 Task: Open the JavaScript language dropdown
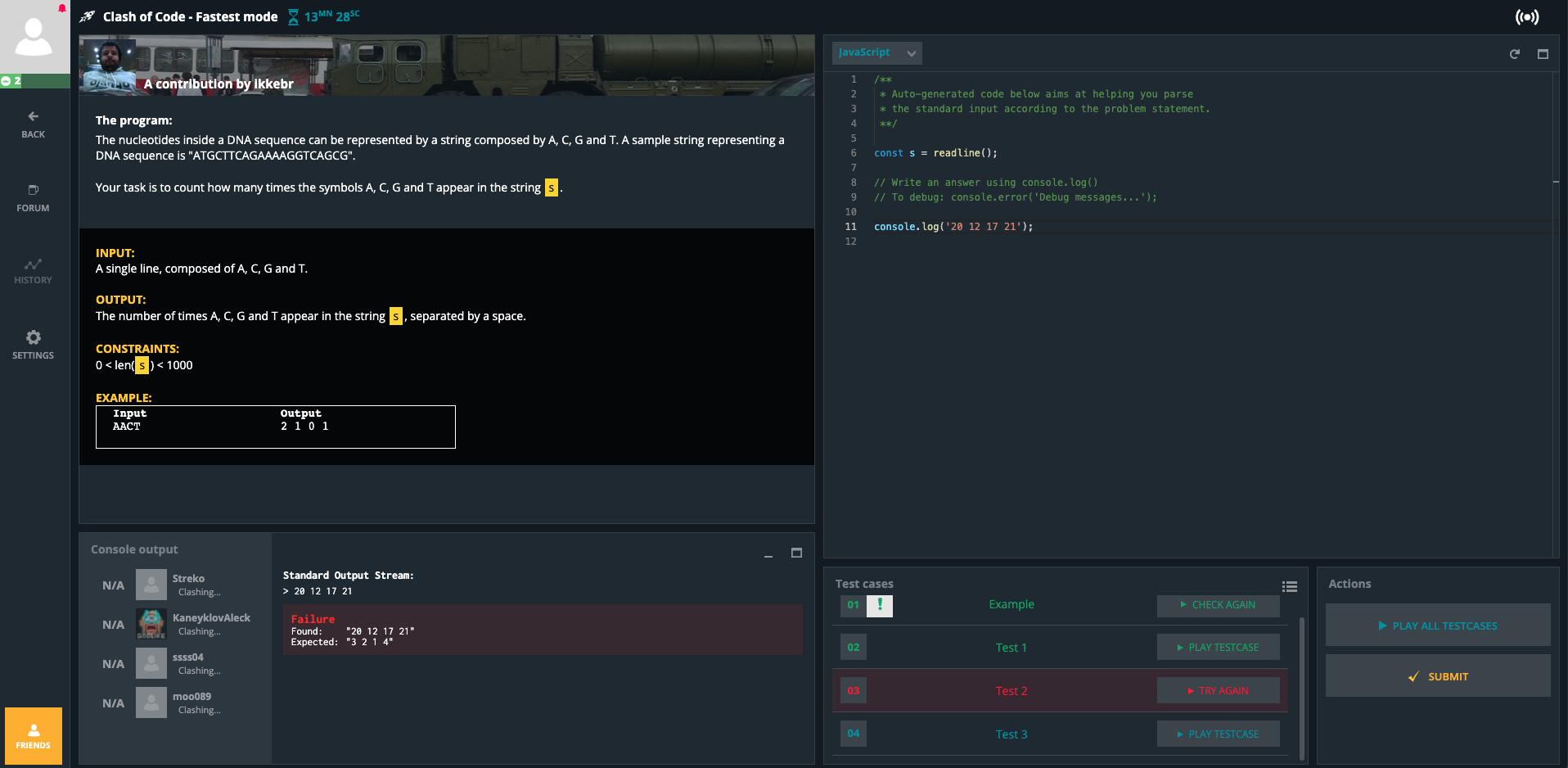(x=876, y=52)
